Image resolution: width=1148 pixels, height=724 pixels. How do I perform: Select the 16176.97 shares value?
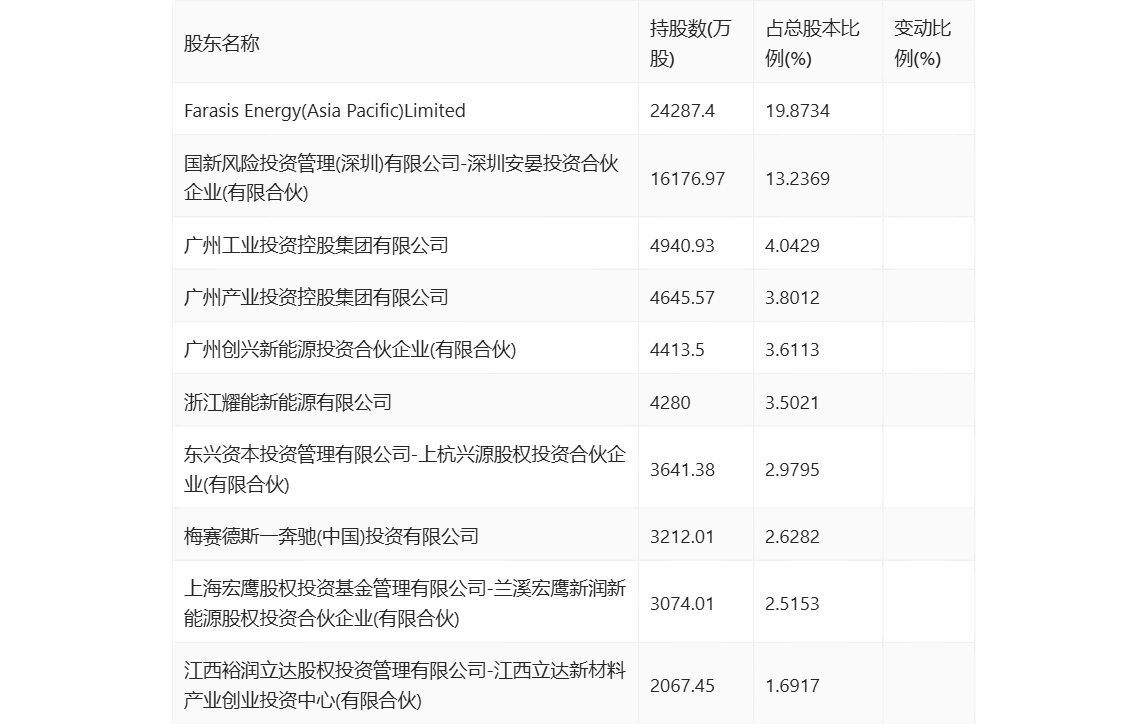[687, 179]
